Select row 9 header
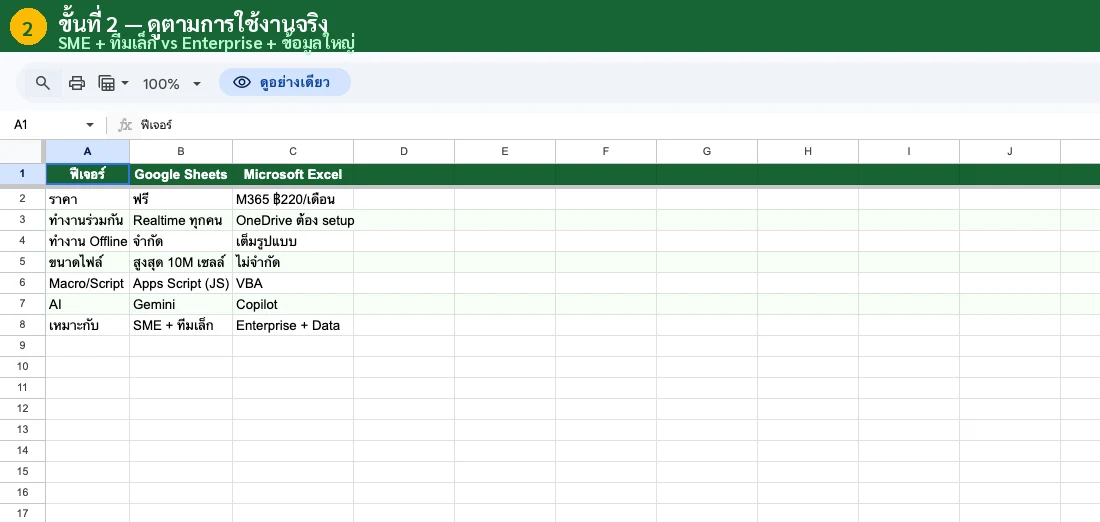The height and width of the screenshot is (522, 1100). coord(22,346)
